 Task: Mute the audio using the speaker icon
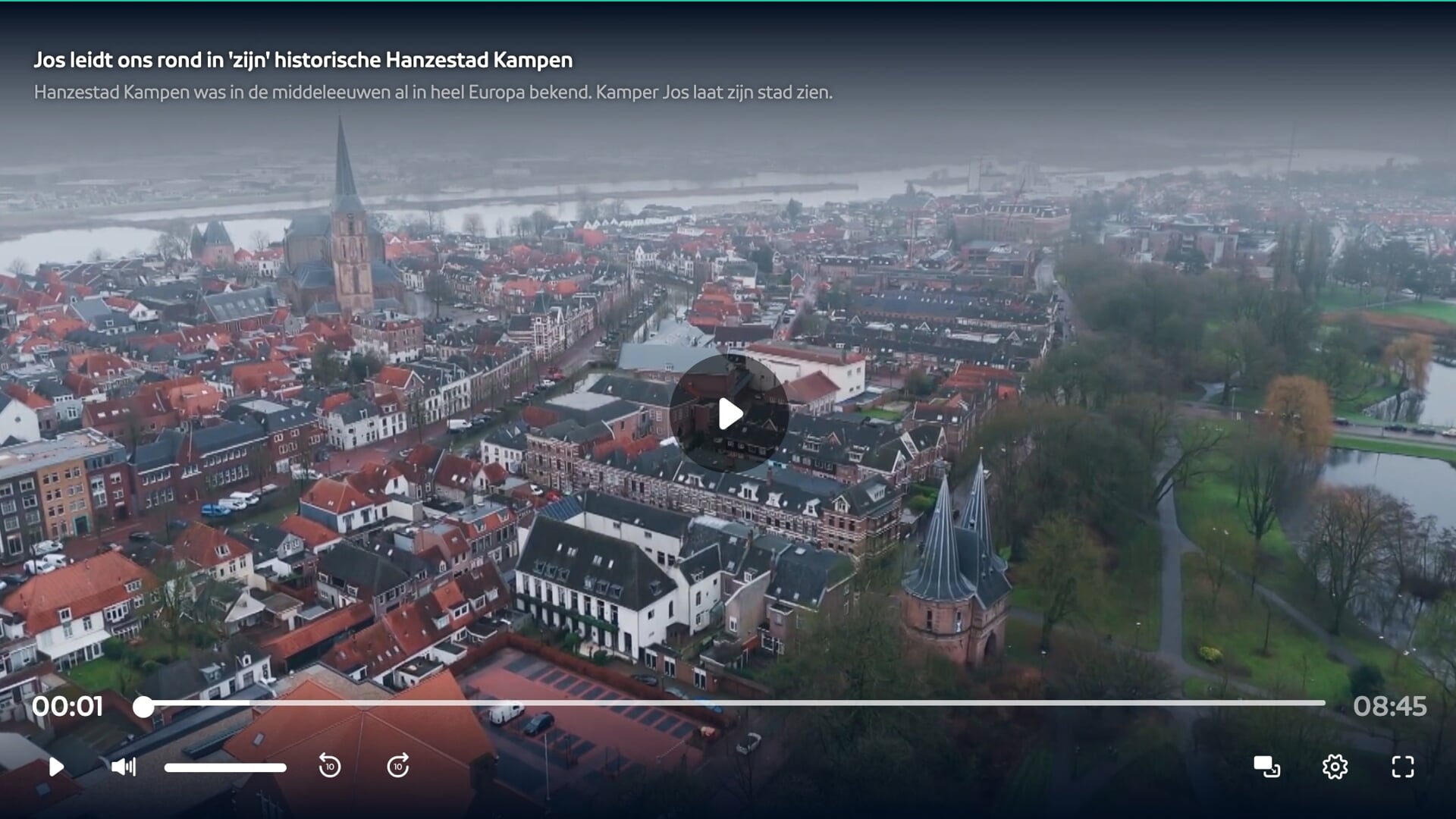coord(124,767)
